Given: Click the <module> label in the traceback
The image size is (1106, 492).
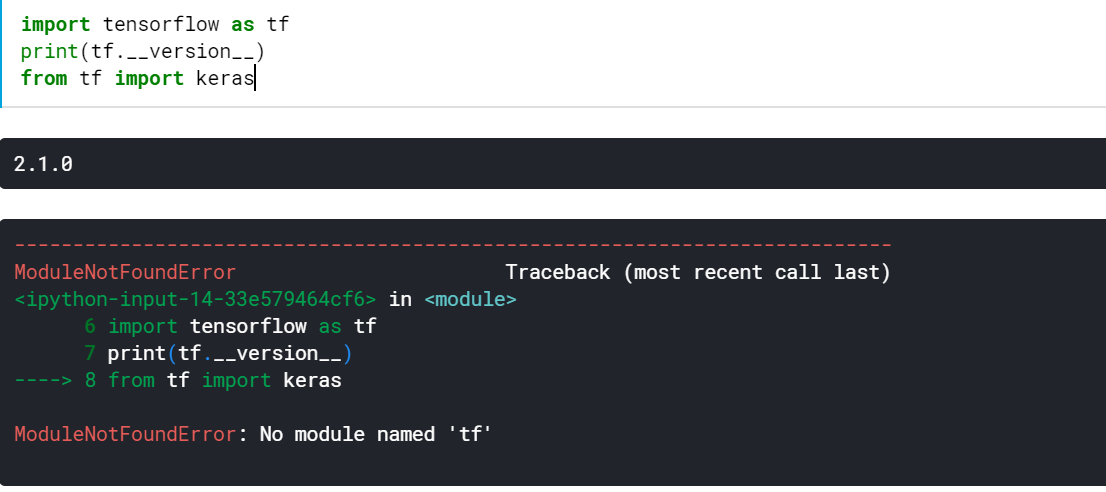Looking at the screenshot, I should (x=470, y=299).
